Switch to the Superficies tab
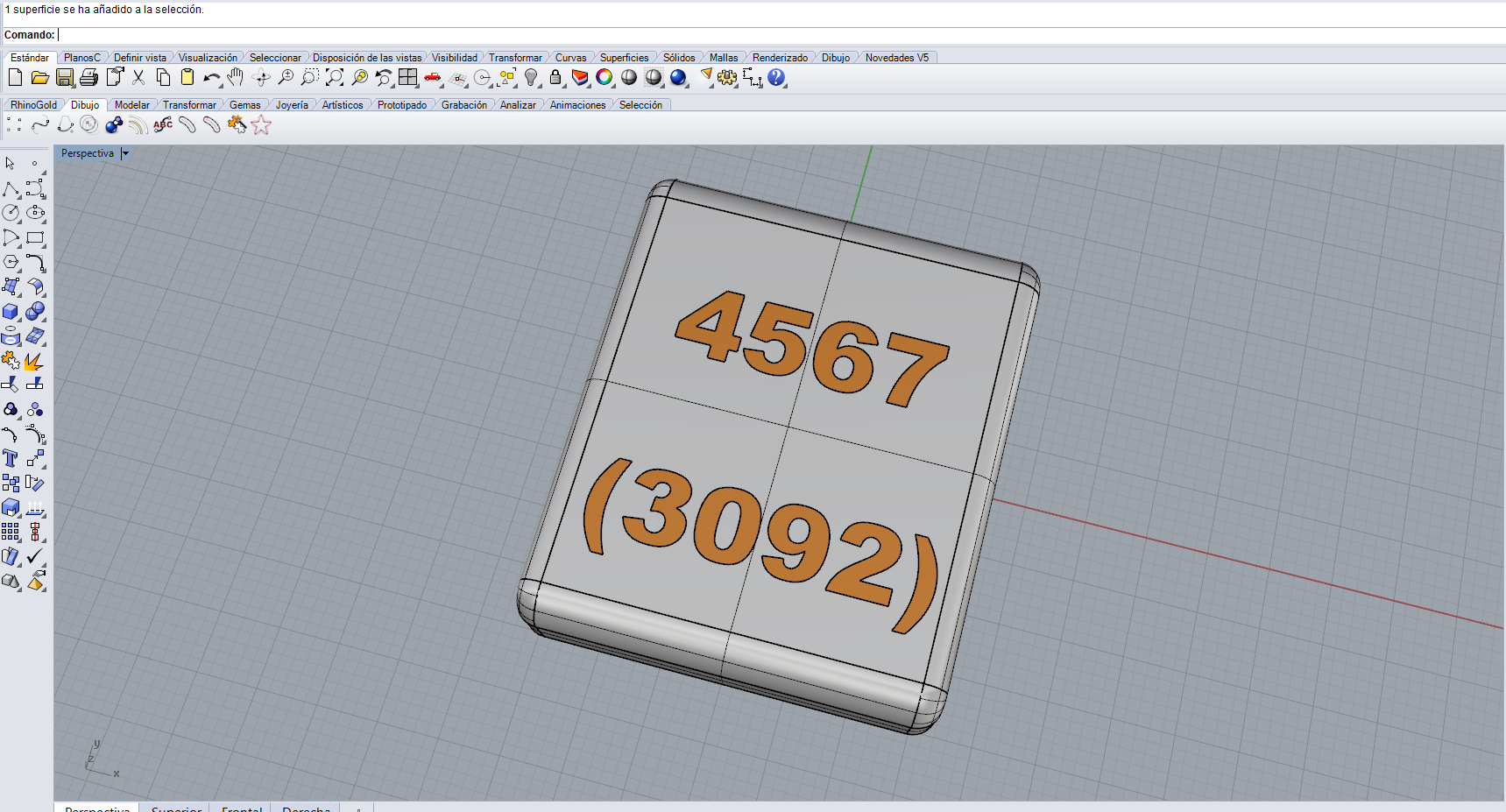The height and width of the screenshot is (812, 1506). click(x=625, y=58)
